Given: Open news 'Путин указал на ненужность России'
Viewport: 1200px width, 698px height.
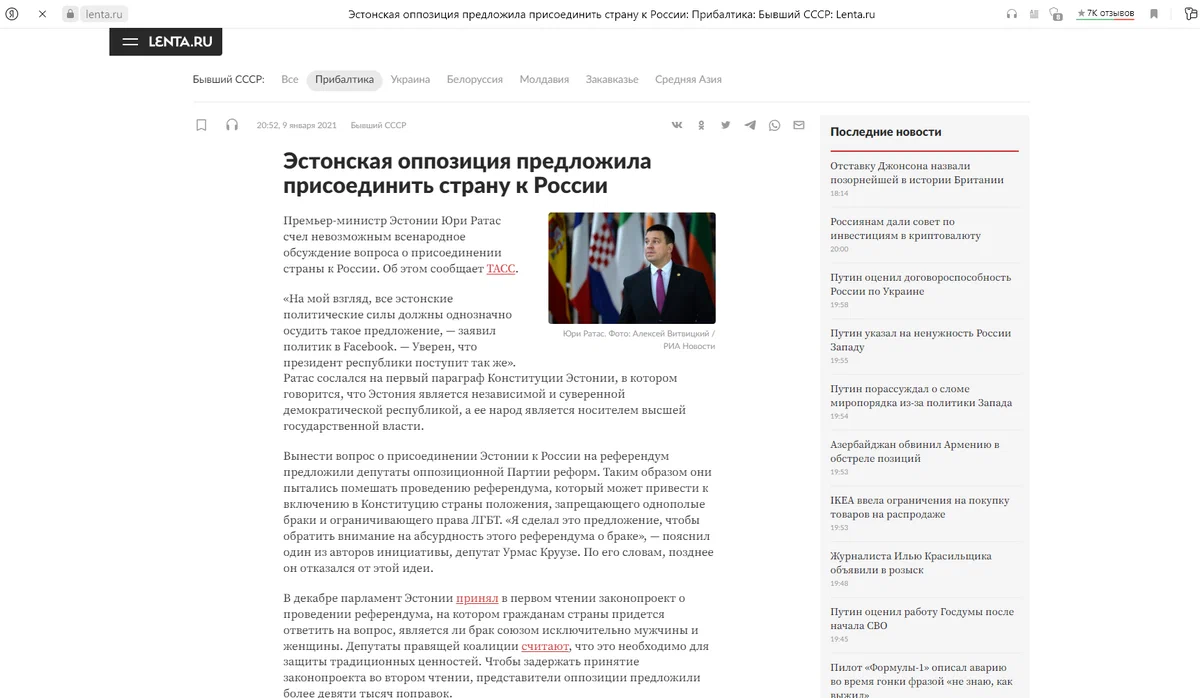Looking at the screenshot, I should pyautogui.click(x=920, y=340).
